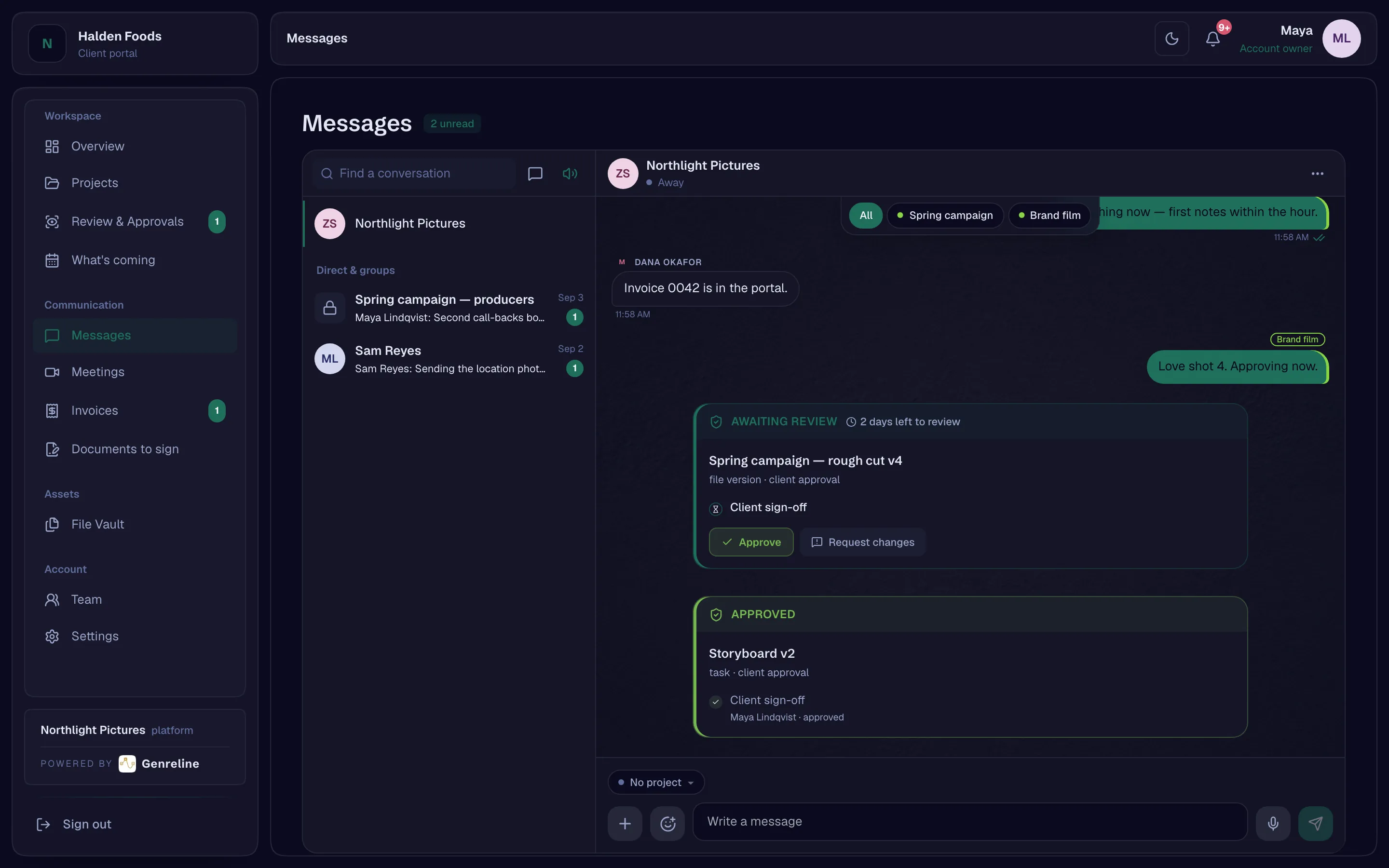Select the All filter chip

click(866, 215)
